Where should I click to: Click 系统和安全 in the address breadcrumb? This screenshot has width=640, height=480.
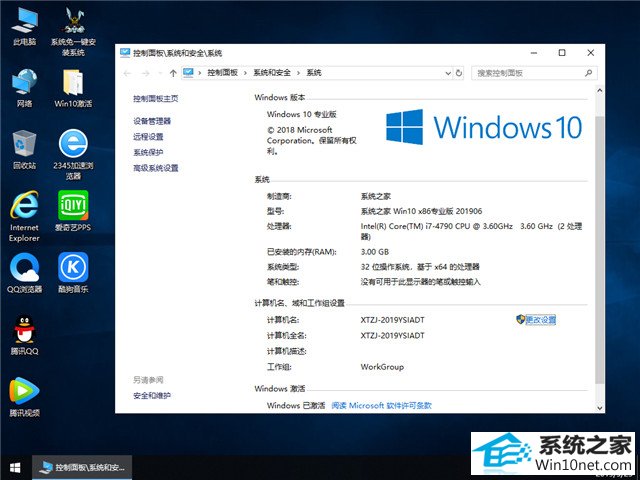[x=272, y=73]
